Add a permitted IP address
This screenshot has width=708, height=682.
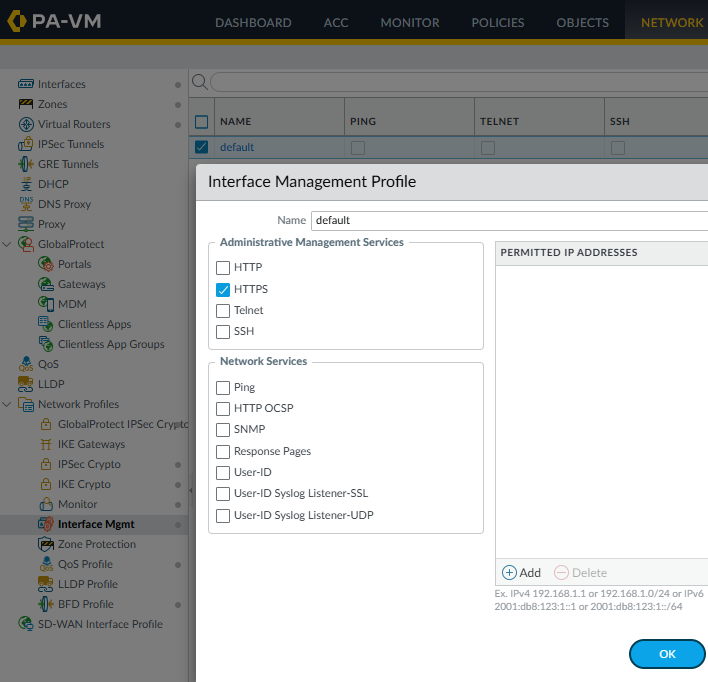pyautogui.click(x=521, y=573)
